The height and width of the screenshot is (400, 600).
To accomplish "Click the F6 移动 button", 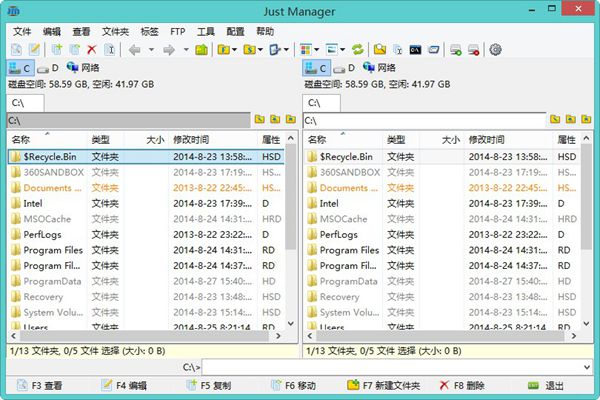I will 293,385.
